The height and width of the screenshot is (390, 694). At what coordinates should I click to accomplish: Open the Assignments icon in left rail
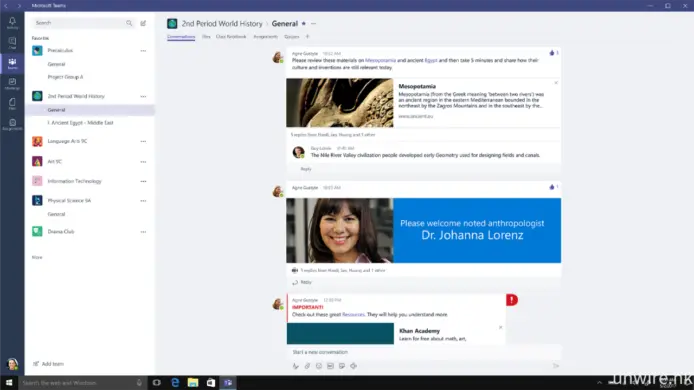click(x=12, y=124)
